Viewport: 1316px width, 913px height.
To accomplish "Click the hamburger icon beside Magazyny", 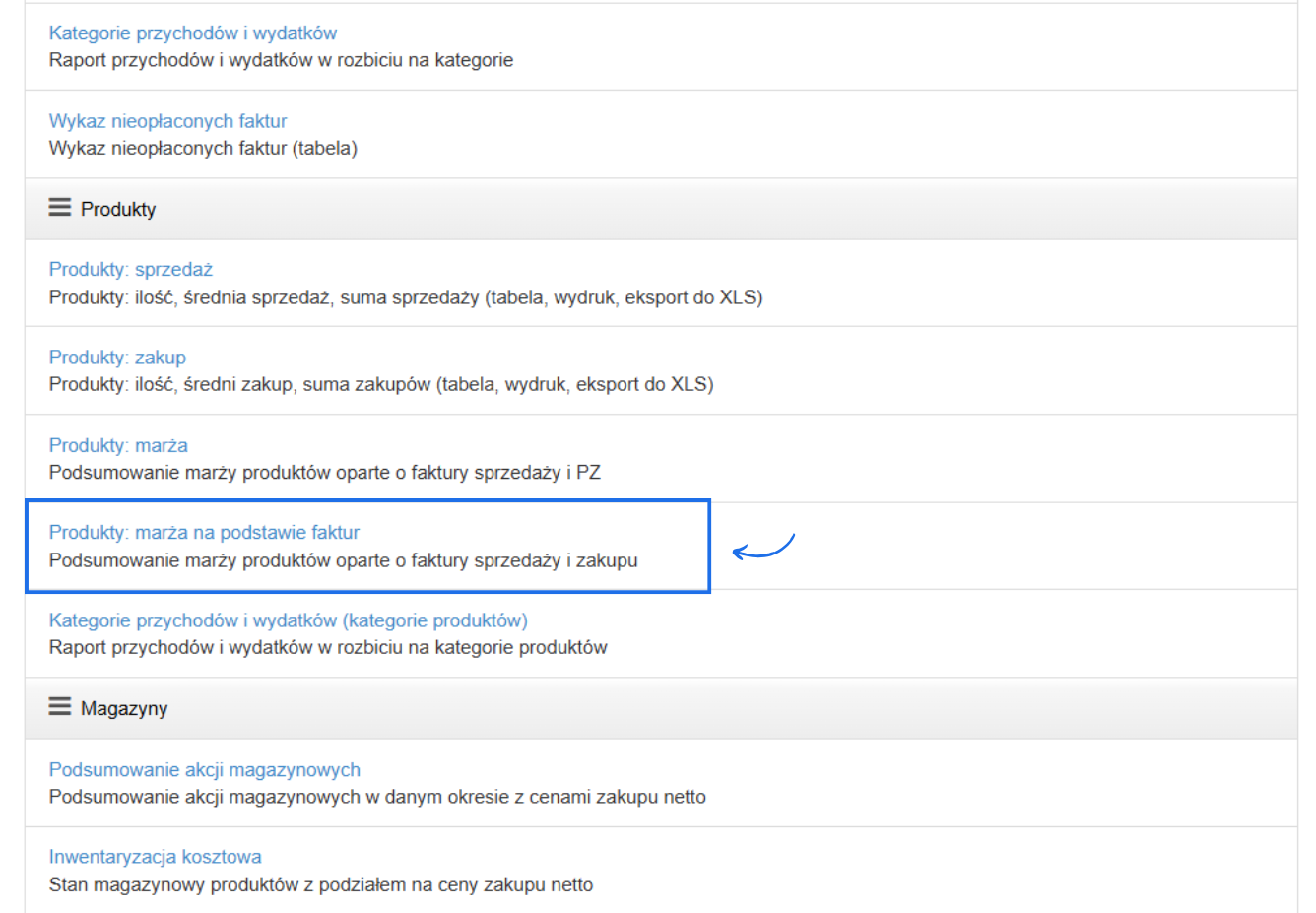I will coord(60,707).
